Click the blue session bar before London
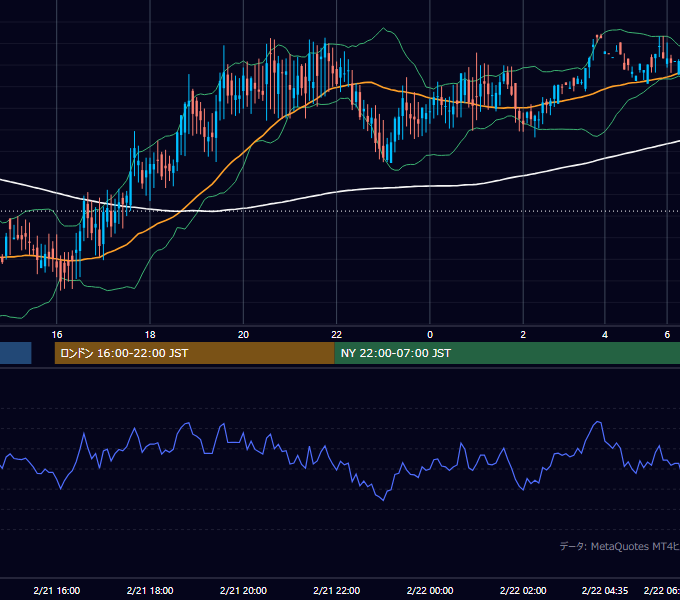This screenshot has width=680, height=600. pyautogui.click(x=16, y=353)
